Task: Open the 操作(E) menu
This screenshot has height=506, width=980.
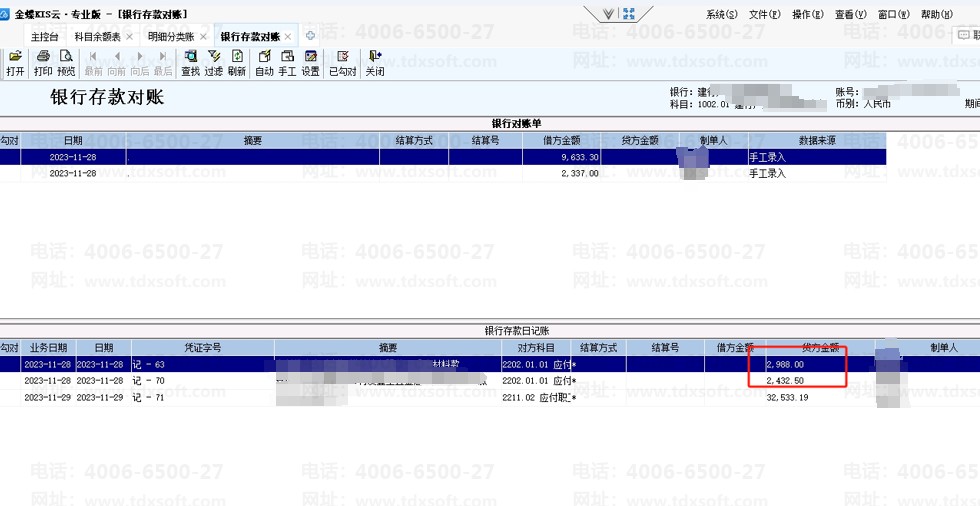Action: (807, 15)
